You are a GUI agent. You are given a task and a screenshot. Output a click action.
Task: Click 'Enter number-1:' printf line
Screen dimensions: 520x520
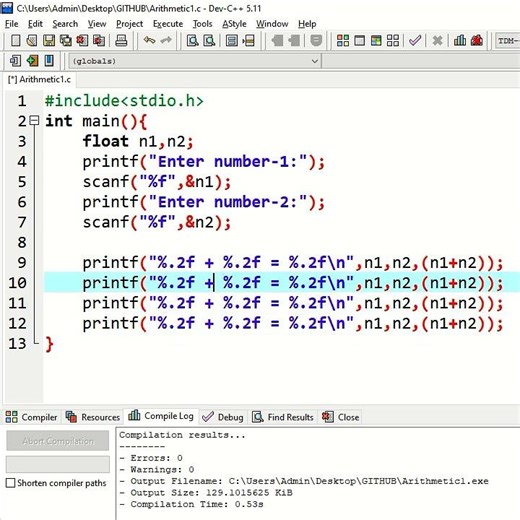[x=203, y=162]
